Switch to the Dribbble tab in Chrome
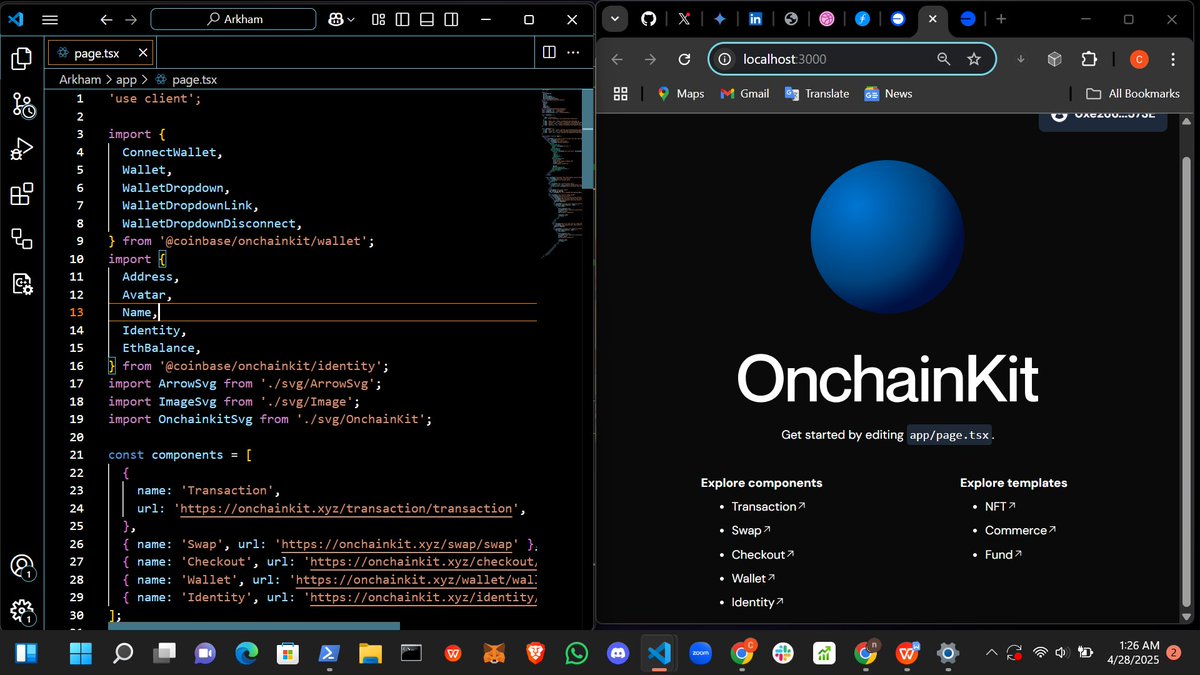The width and height of the screenshot is (1200, 675). [x=826, y=19]
